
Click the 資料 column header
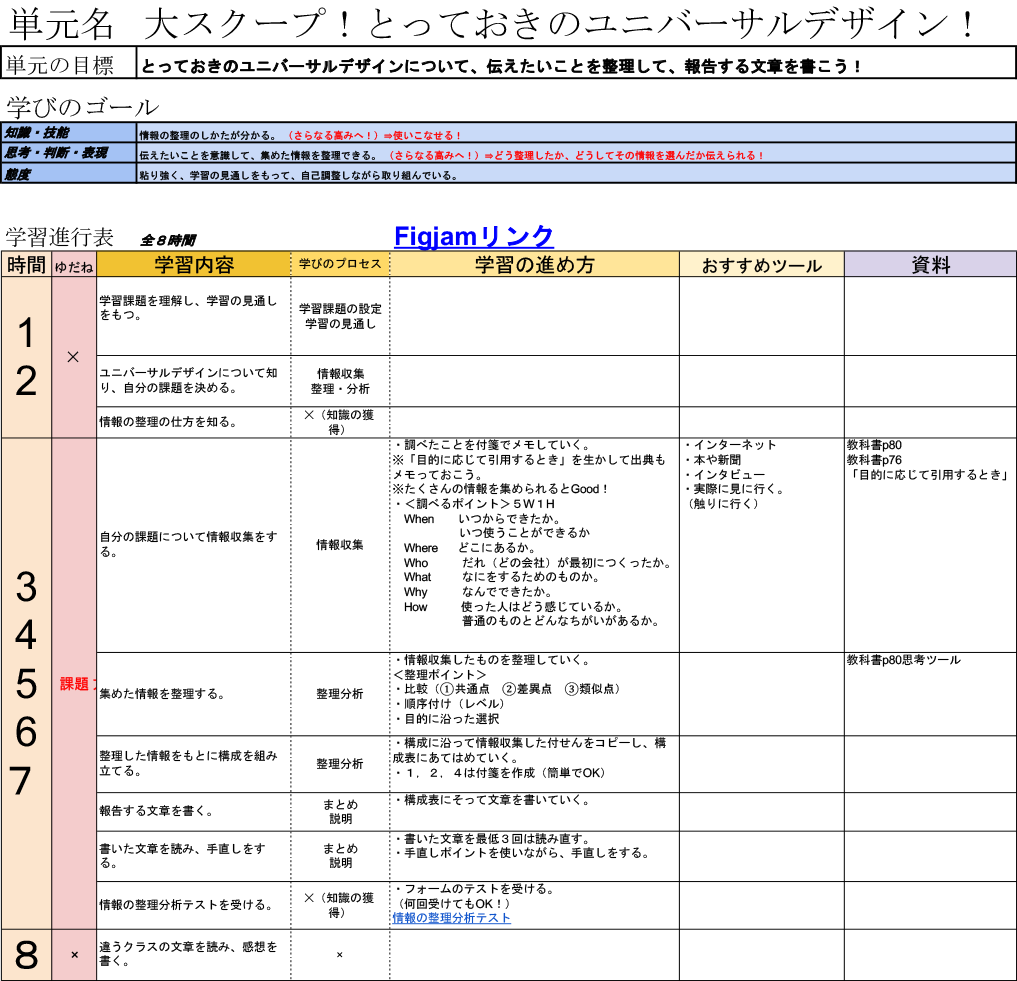[930, 265]
